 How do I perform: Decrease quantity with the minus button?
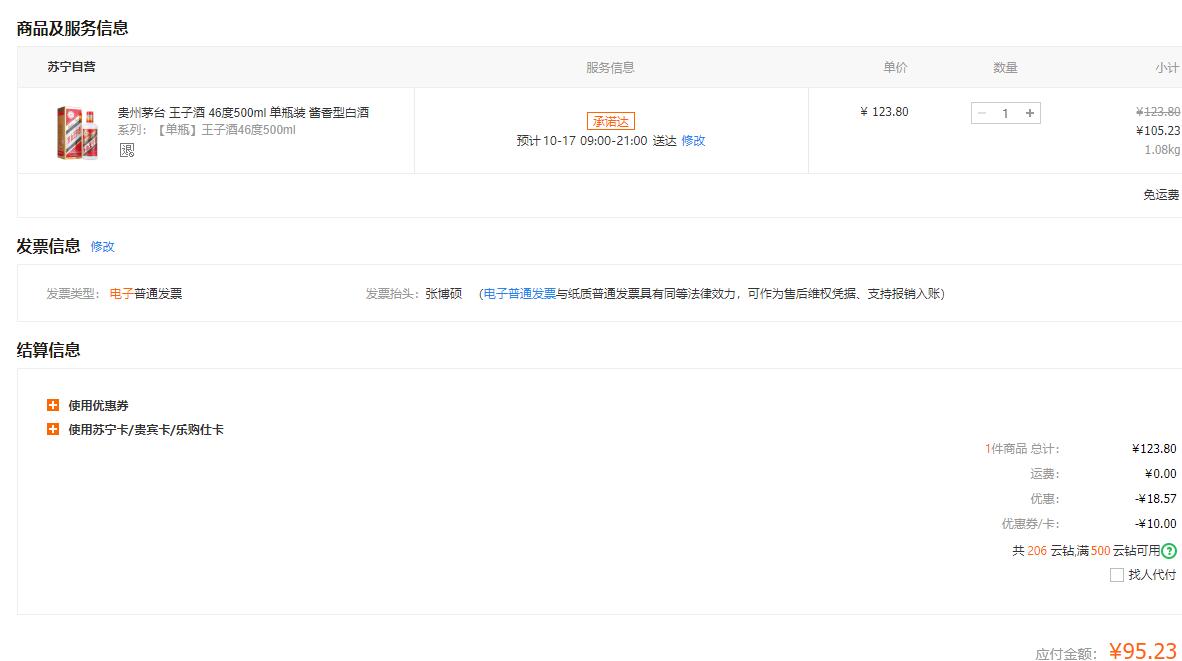pos(981,113)
